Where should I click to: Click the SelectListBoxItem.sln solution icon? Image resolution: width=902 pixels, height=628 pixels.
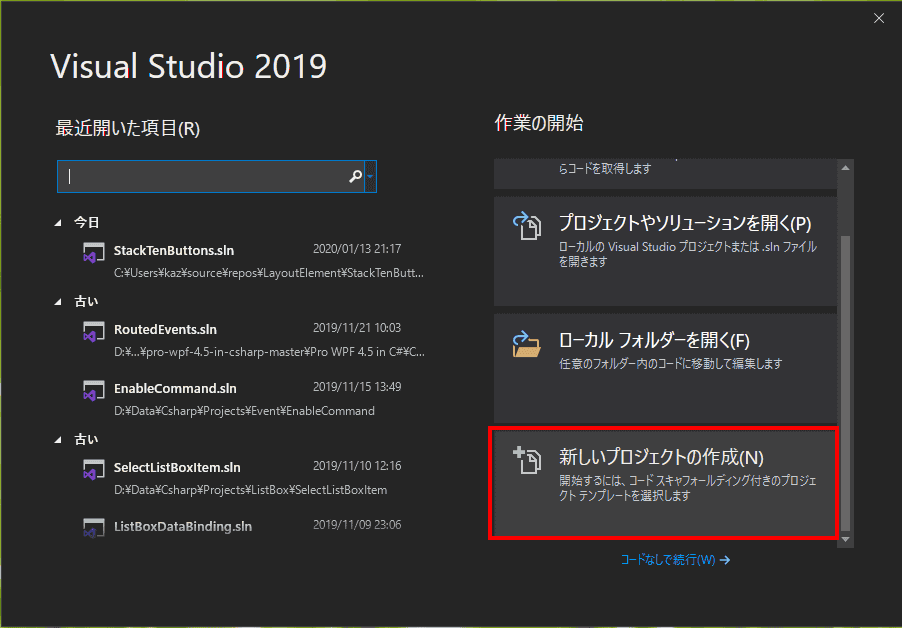pos(94,469)
